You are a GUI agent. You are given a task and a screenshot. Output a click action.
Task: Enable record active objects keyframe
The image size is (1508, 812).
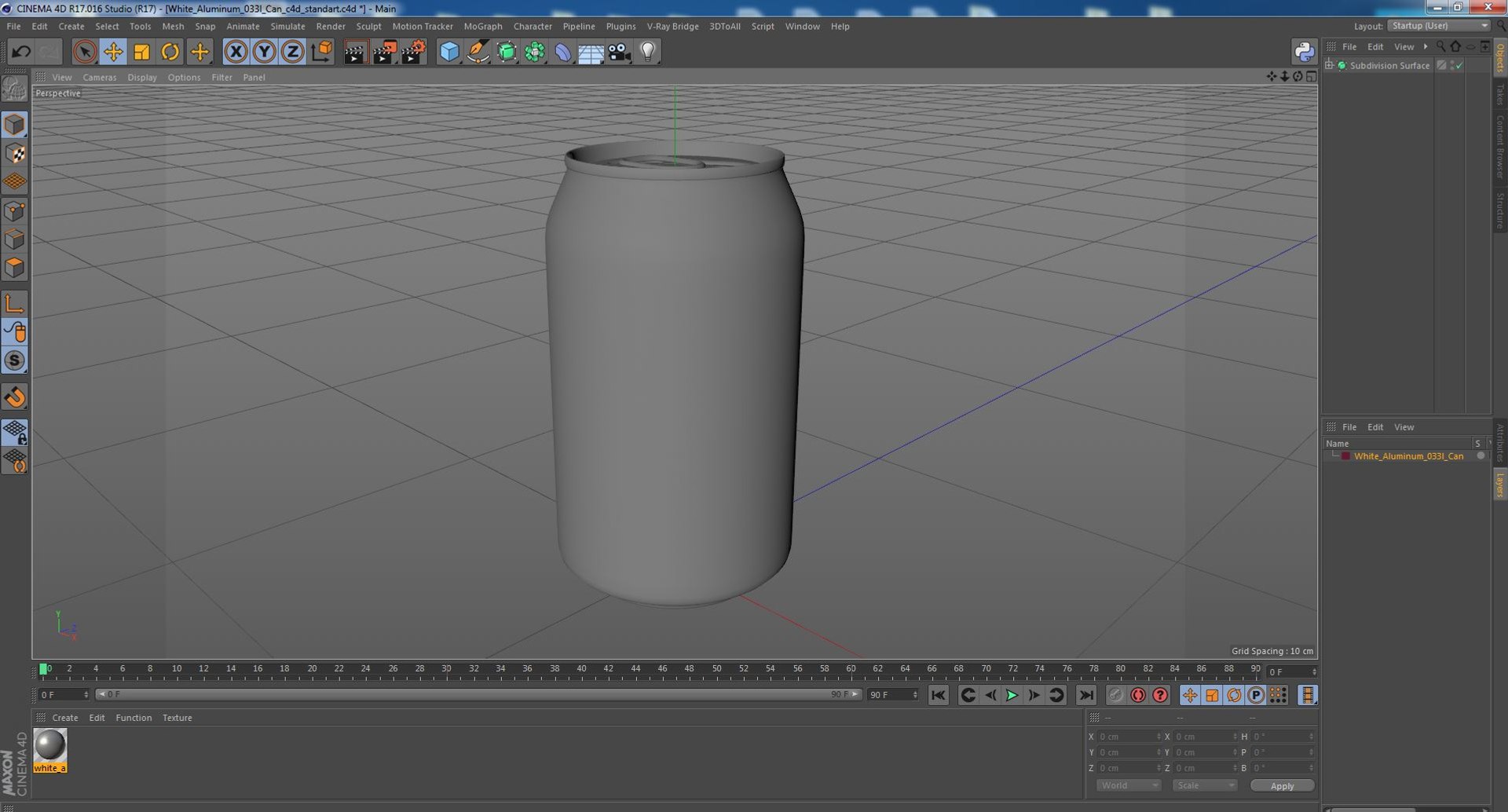point(1115,695)
